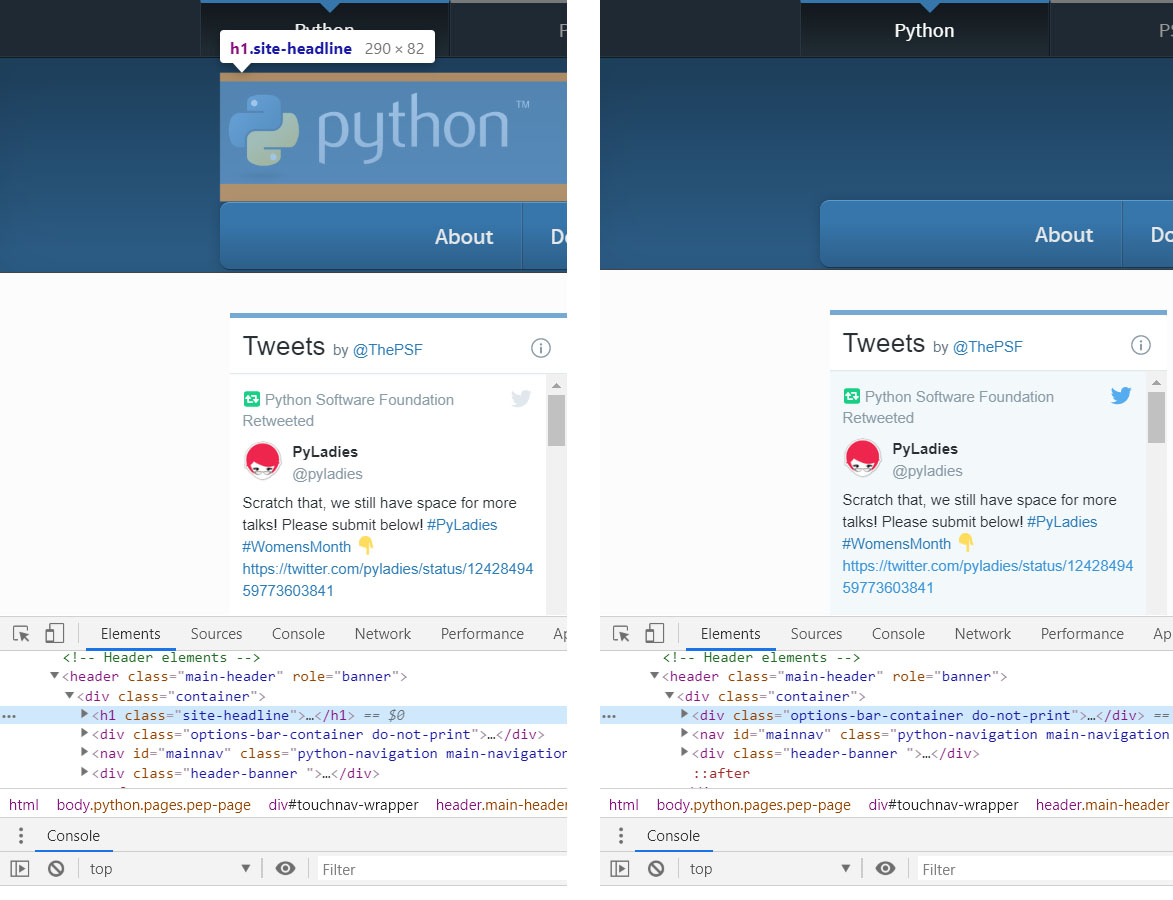Screen dimensions: 1173x900
Task: Expand options-bar-container node in left tree
Action: pos(85,734)
